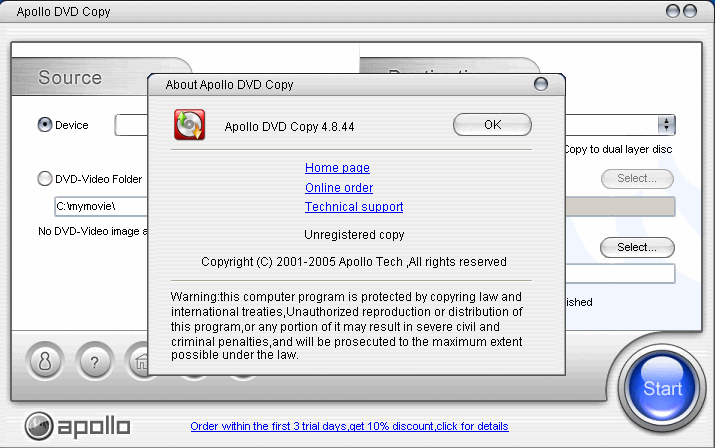
Task: Click the 'Copy to dual layer disc' label
Action: click(x=618, y=149)
